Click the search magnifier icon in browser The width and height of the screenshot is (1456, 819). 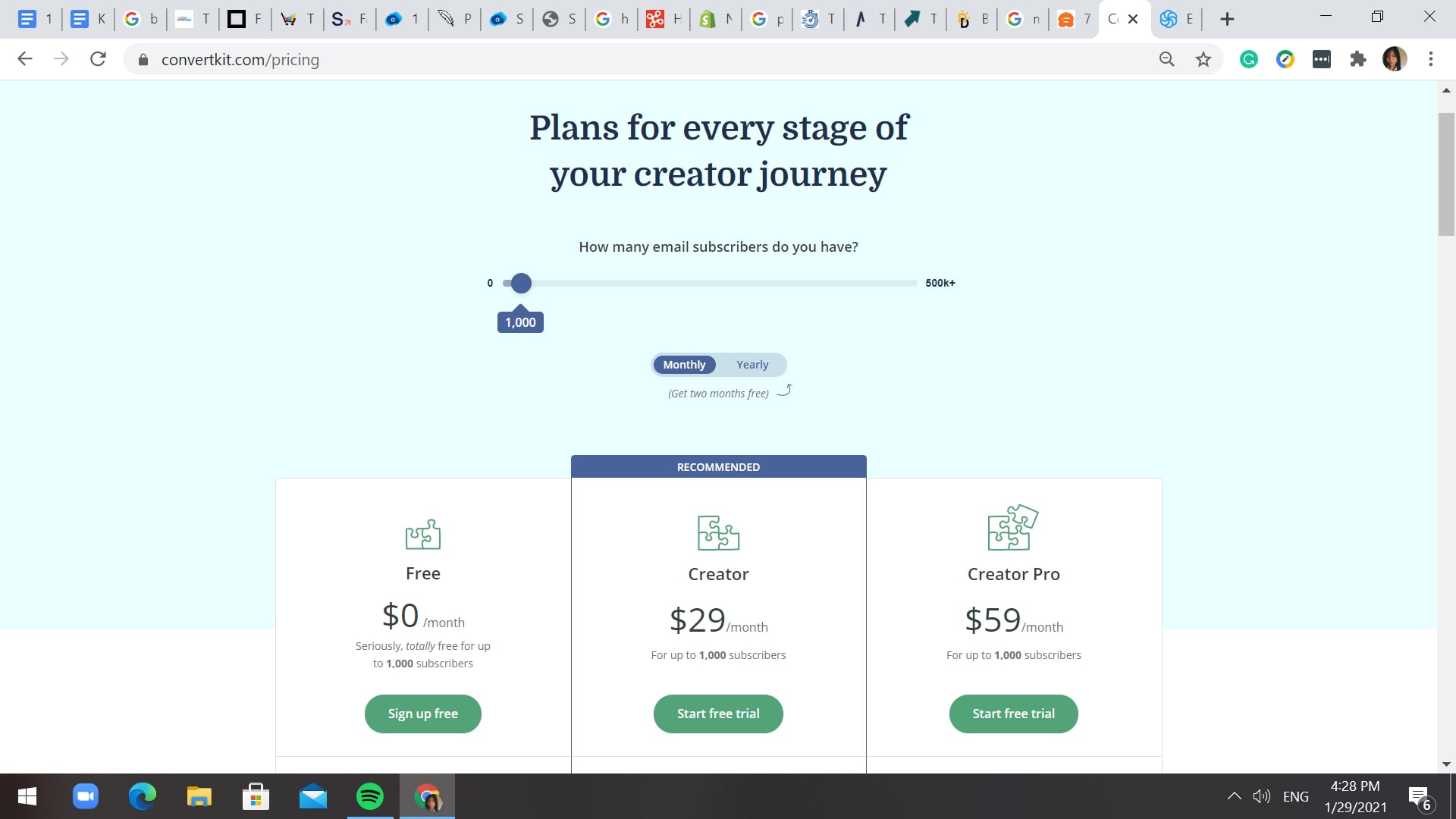coord(1167,59)
